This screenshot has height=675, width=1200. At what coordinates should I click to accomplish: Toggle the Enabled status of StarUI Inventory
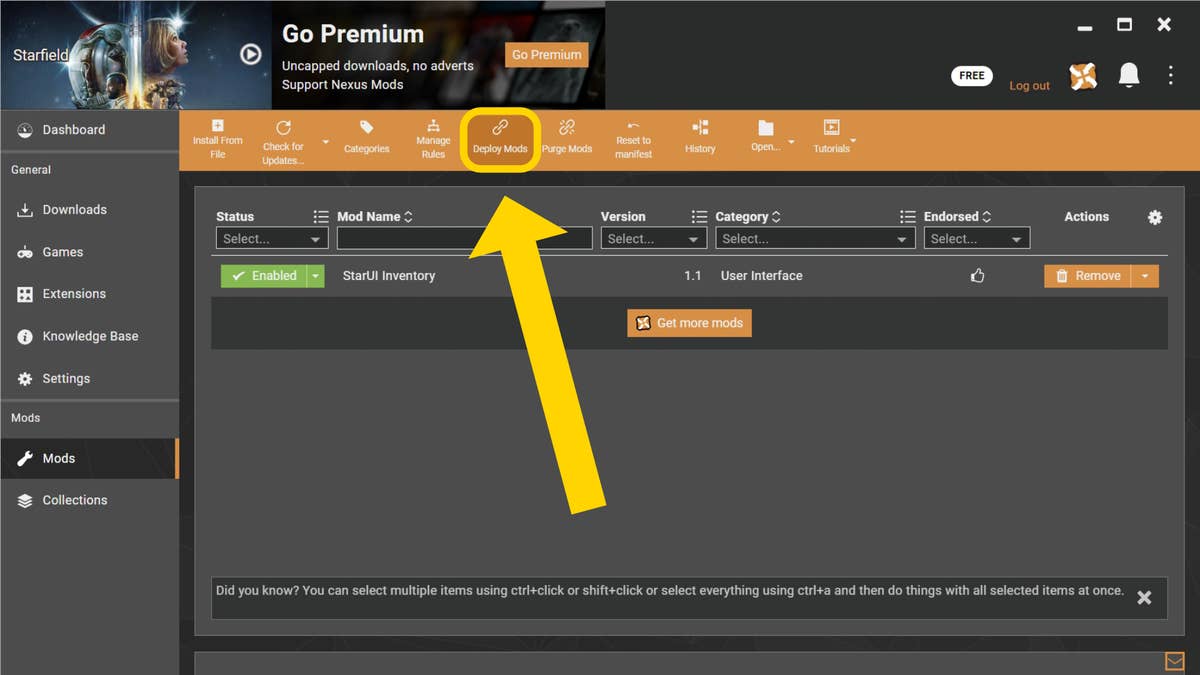coord(263,276)
